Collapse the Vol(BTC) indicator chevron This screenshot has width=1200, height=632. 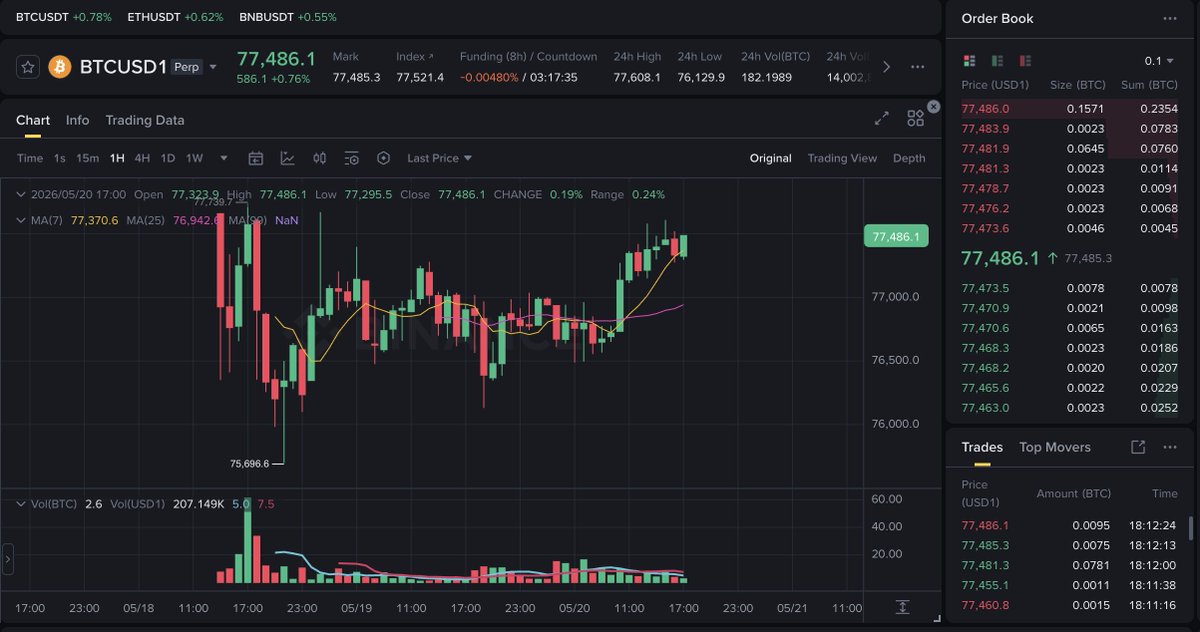point(21,504)
